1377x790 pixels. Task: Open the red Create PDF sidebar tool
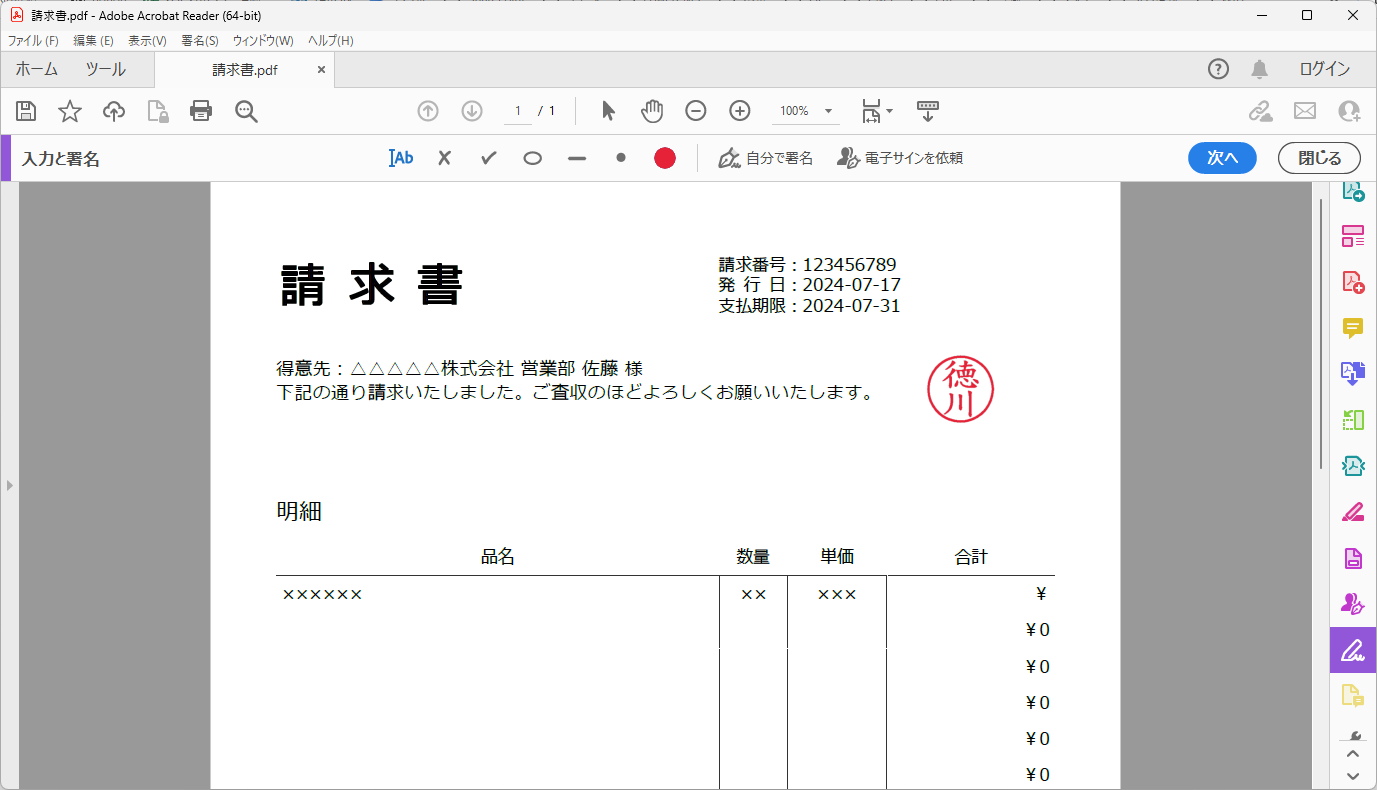click(1353, 282)
